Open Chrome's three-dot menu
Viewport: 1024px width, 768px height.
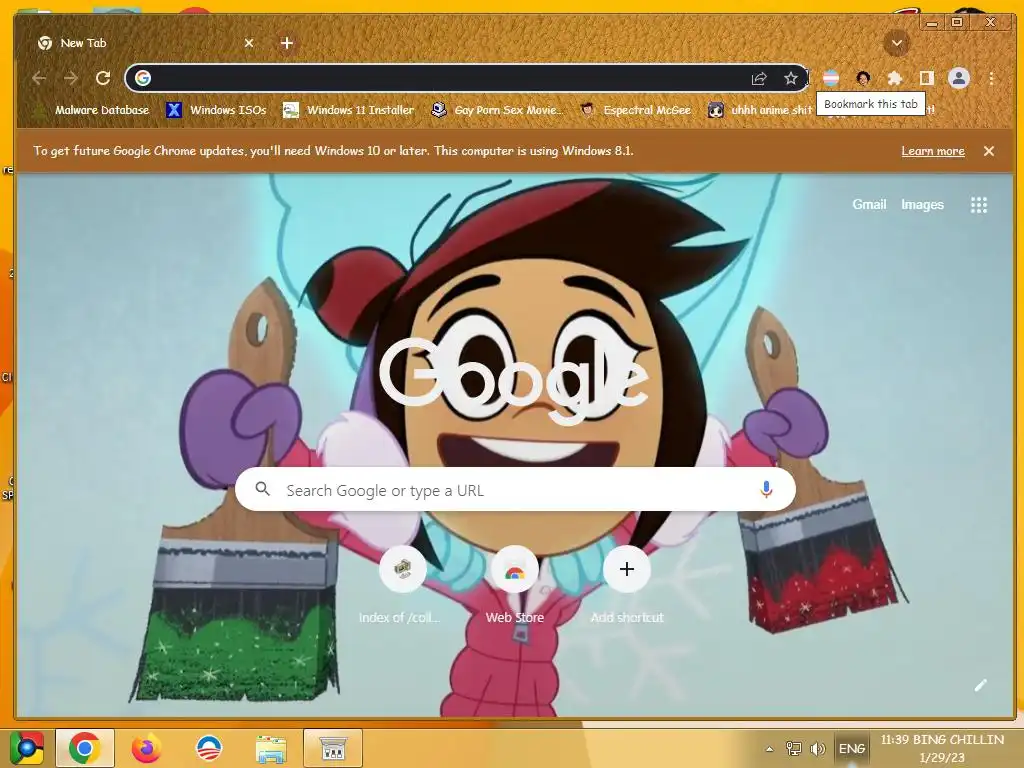[x=991, y=78]
